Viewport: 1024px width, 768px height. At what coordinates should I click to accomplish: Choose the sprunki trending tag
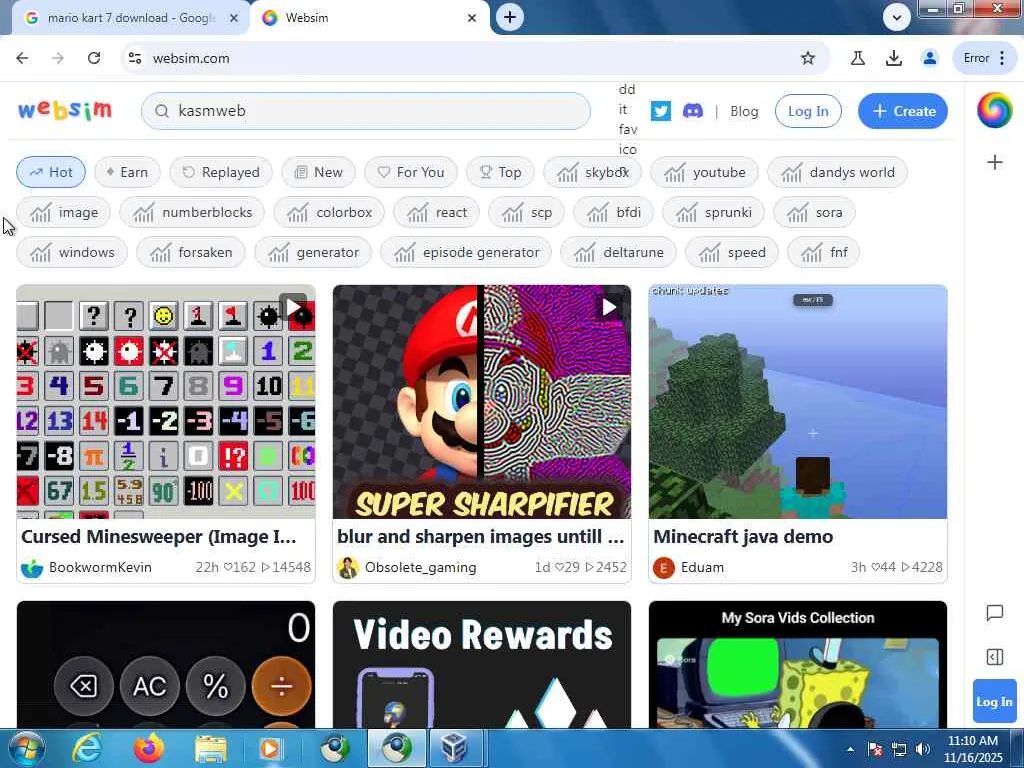(x=713, y=212)
